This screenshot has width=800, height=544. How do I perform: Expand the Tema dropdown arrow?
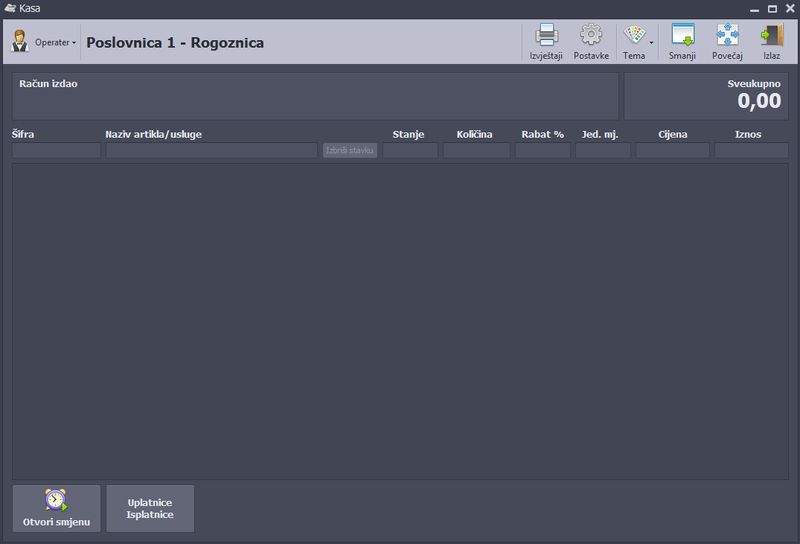click(651, 43)
